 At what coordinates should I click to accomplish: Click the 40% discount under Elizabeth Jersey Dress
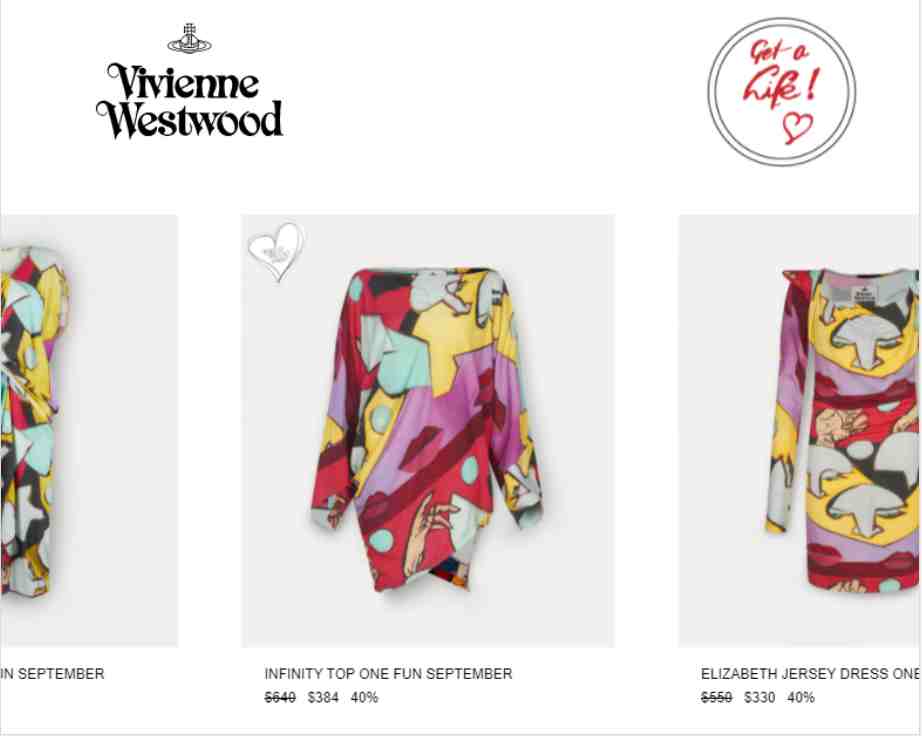click(x=800, y=698)
